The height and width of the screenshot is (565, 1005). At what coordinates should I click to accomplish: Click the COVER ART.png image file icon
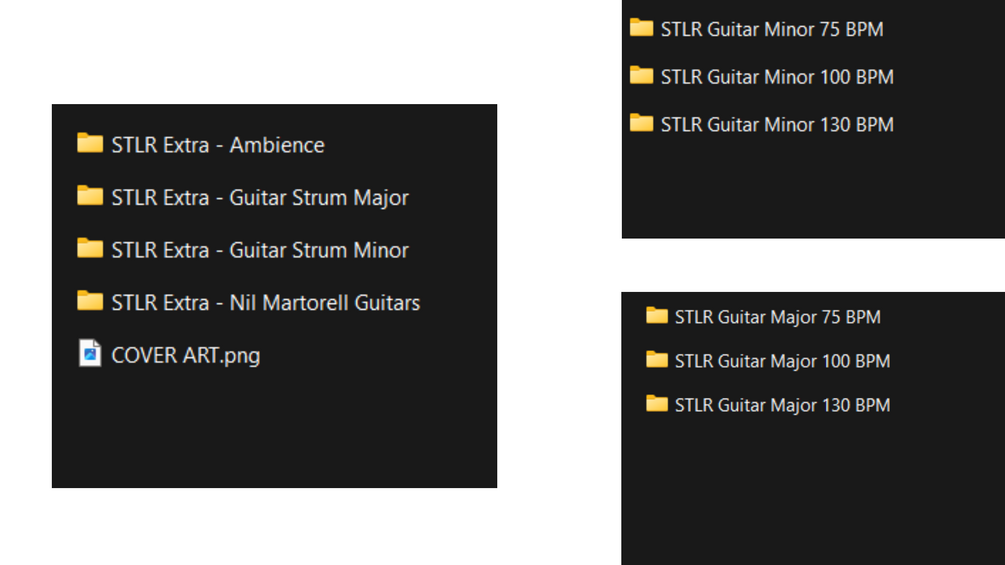click(90, 354)
